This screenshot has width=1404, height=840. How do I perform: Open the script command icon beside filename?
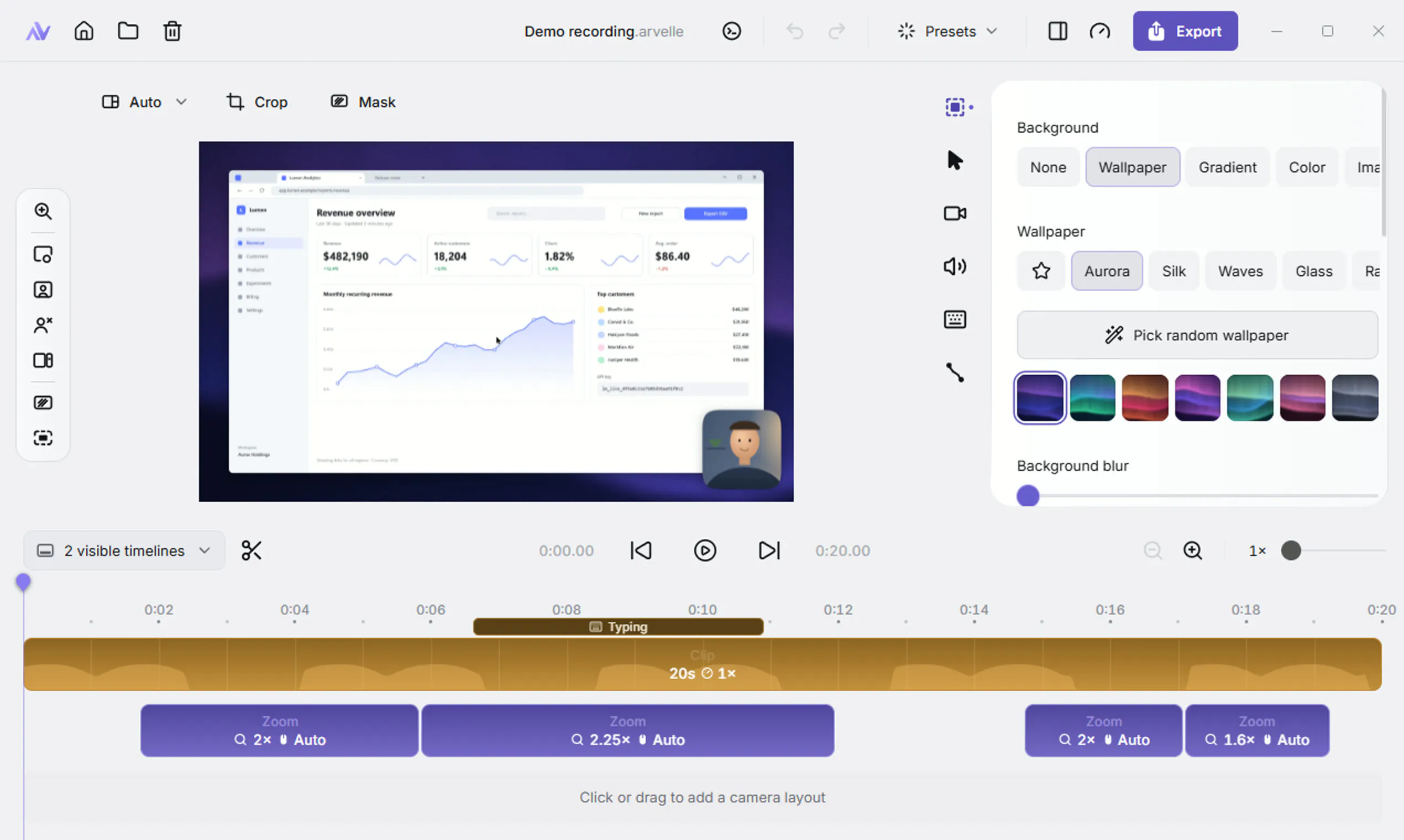731,30
